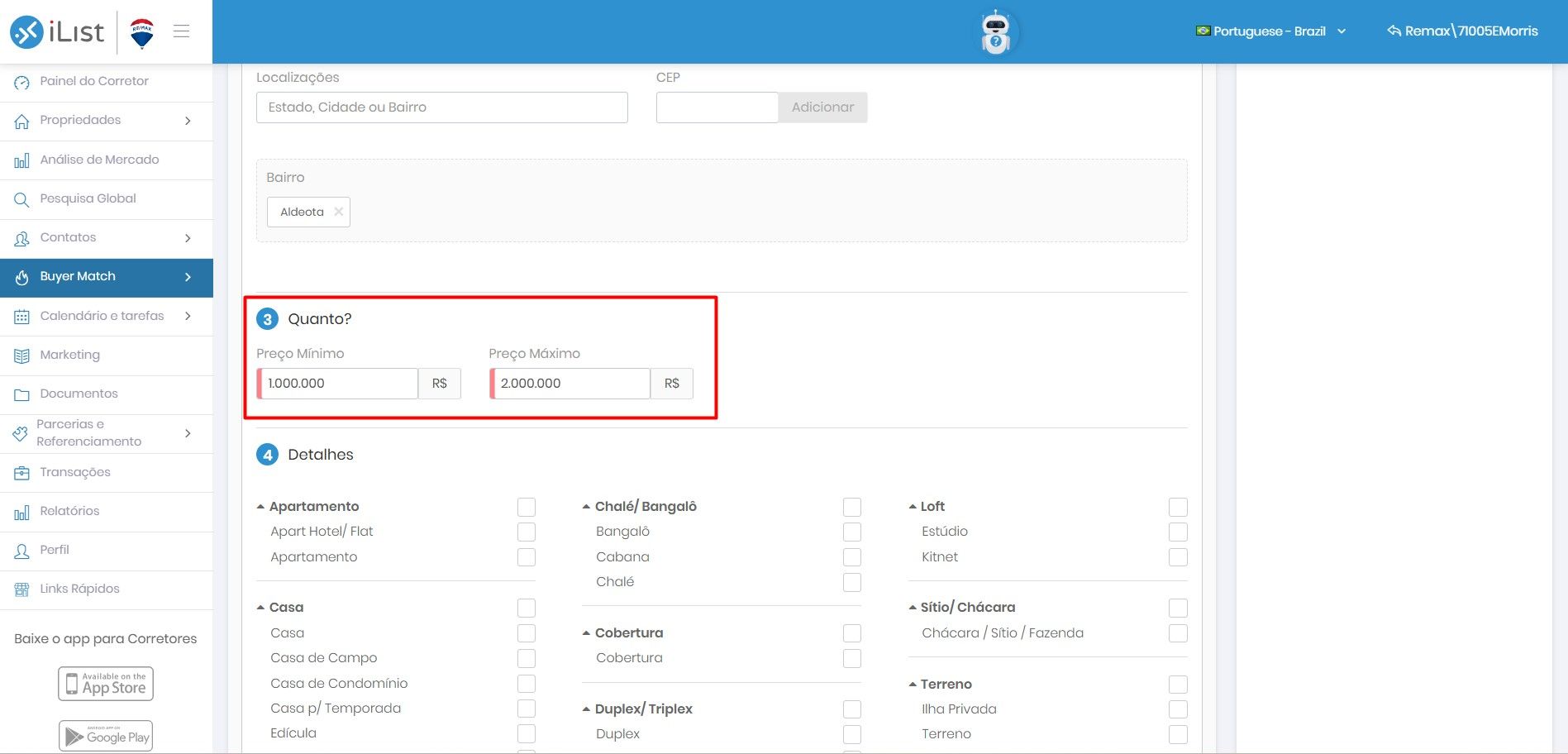Click the Buyer Match flame icon

click(x=22, y=277)
